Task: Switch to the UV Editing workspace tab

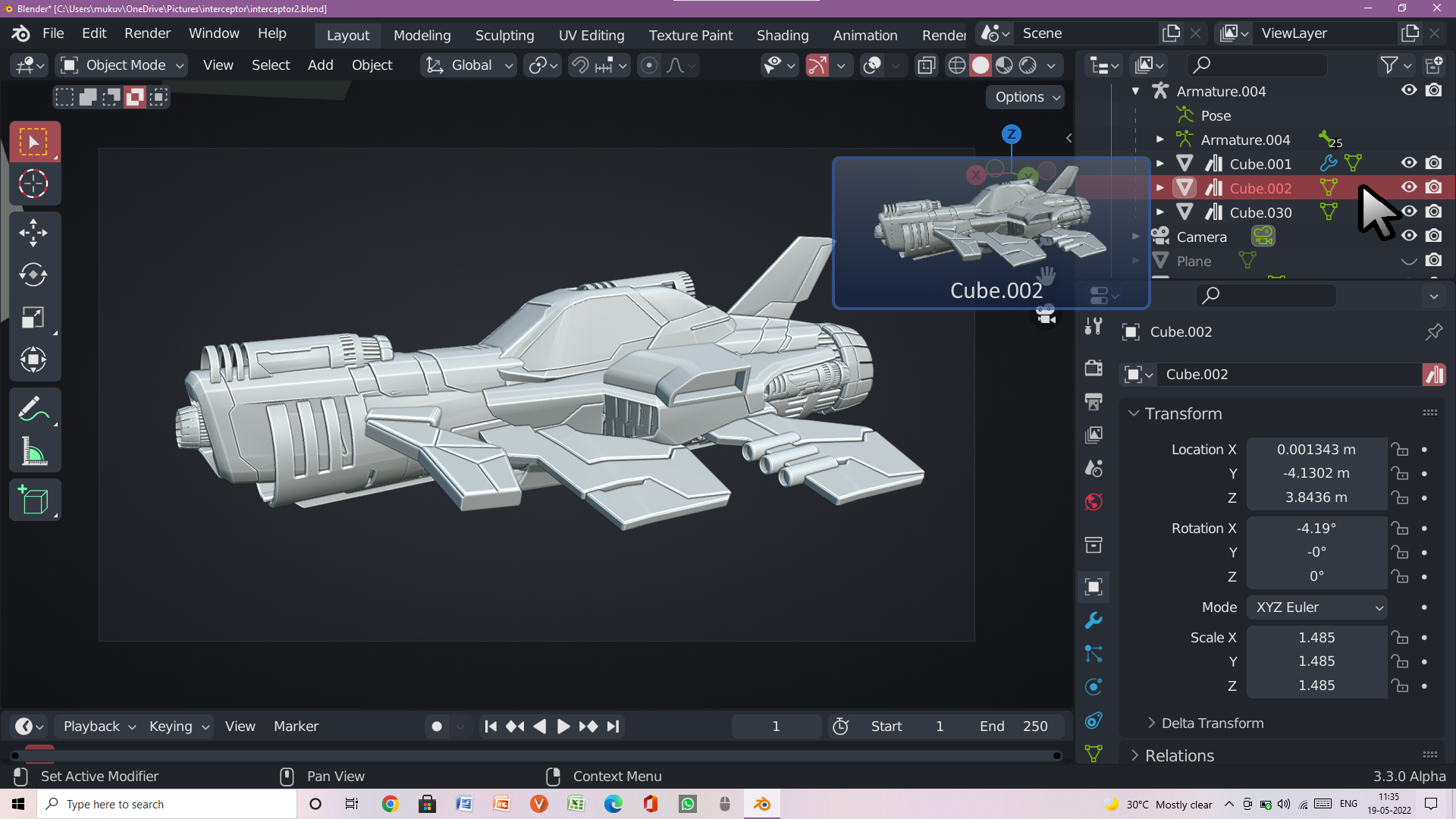Action: coord(591,35)
